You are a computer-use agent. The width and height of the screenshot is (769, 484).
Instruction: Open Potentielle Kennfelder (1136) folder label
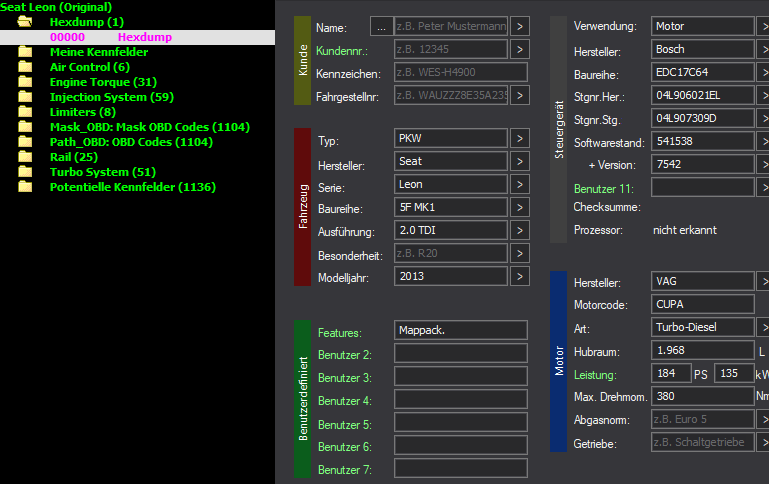(133, 187)
